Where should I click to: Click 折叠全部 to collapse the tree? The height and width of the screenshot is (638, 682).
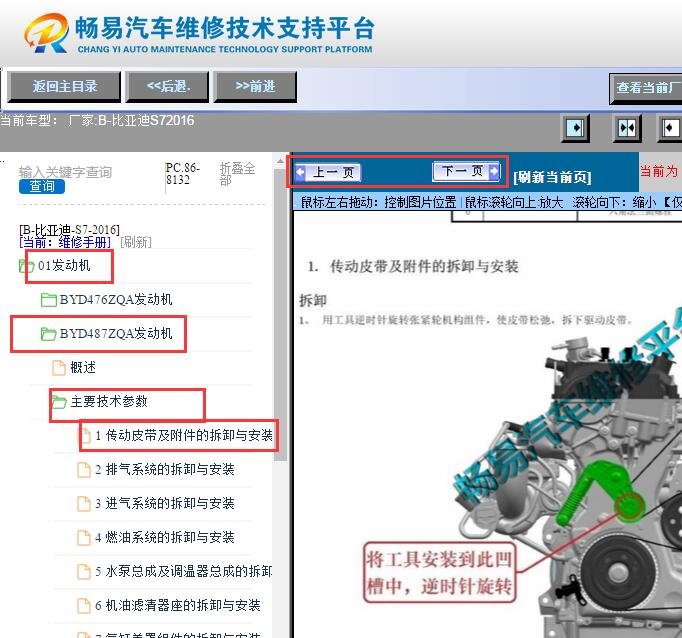click(x=237, y=174)
